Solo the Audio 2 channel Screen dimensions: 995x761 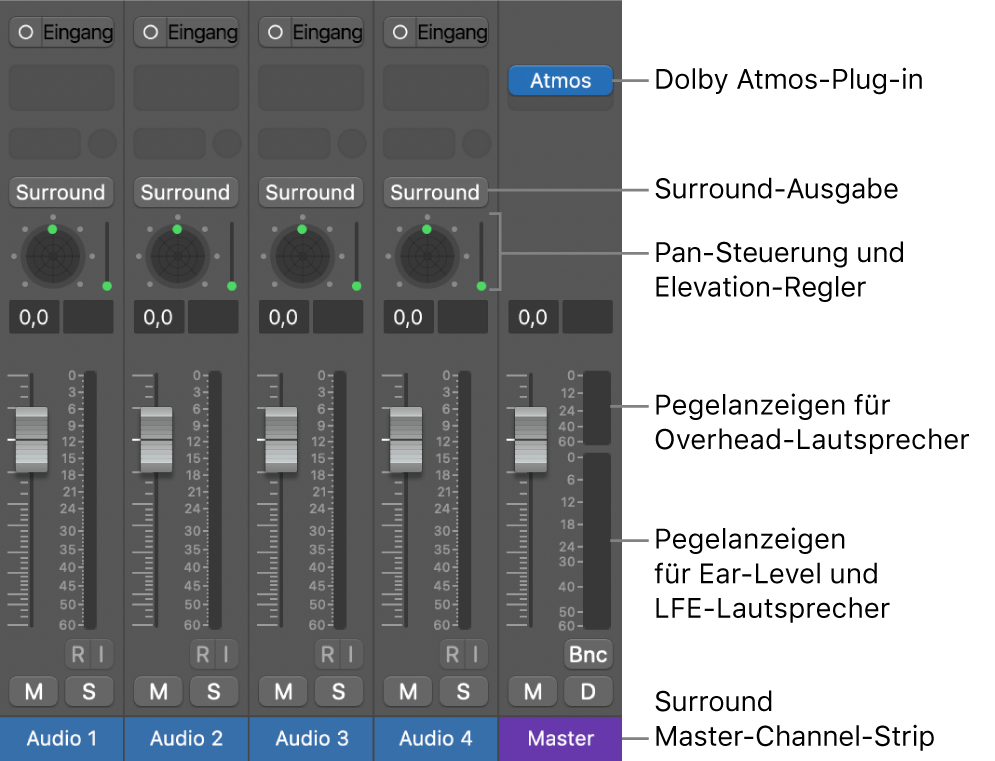pos(214,691)
